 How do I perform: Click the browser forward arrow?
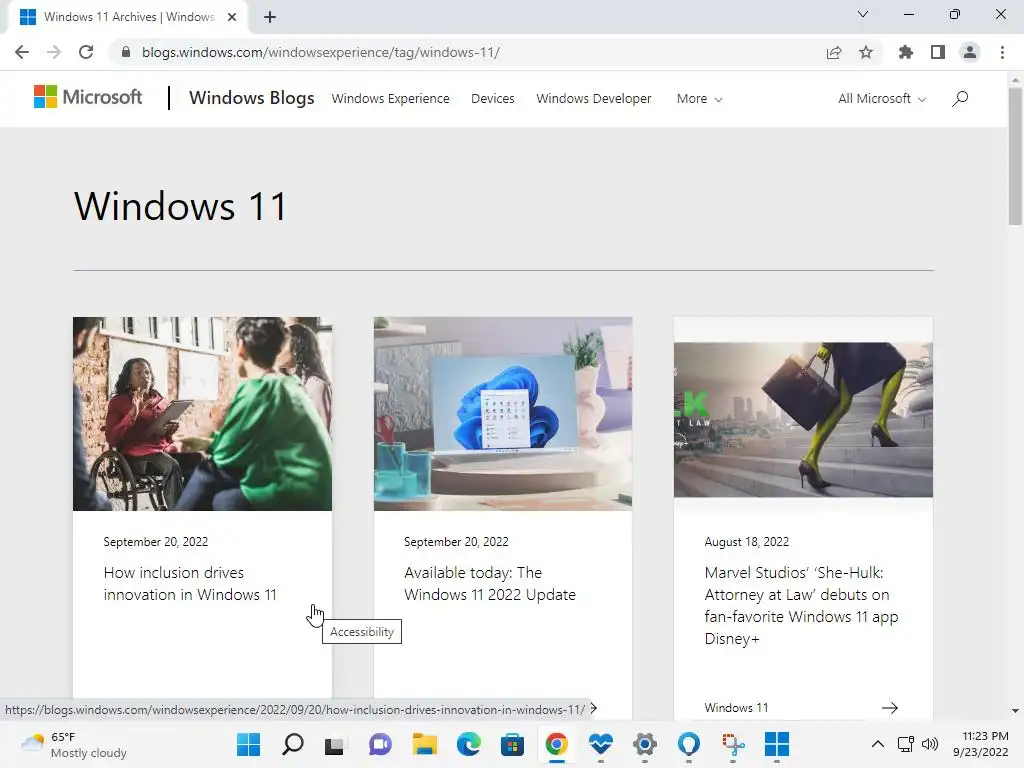(x=54, y=52)
